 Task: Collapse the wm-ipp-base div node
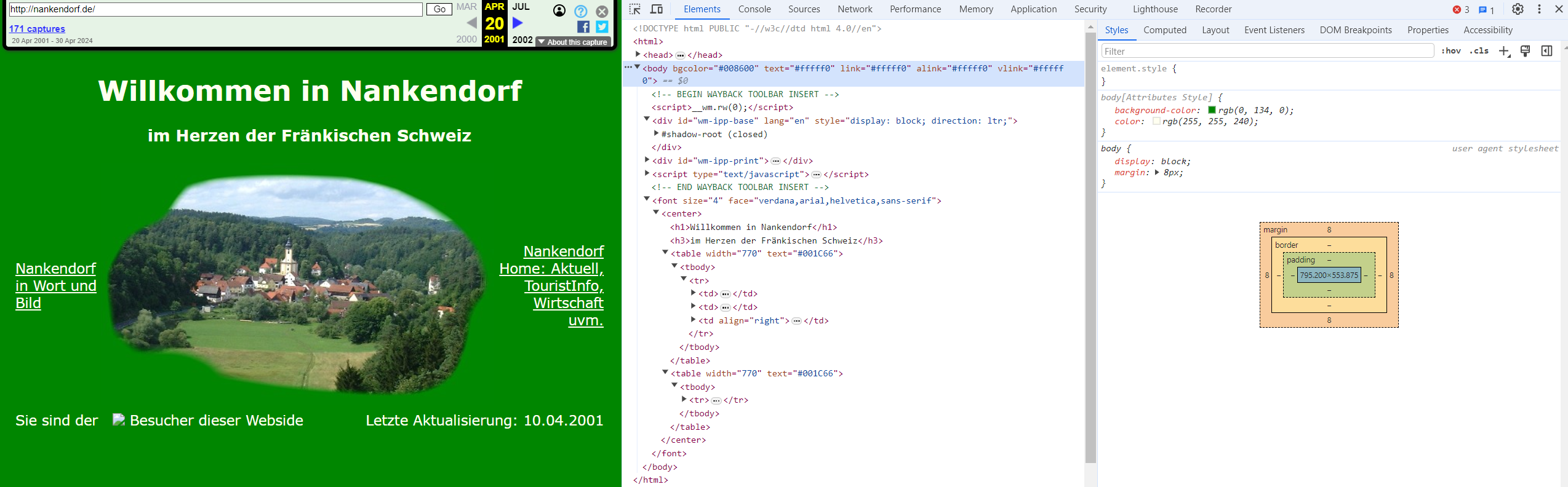647,119
